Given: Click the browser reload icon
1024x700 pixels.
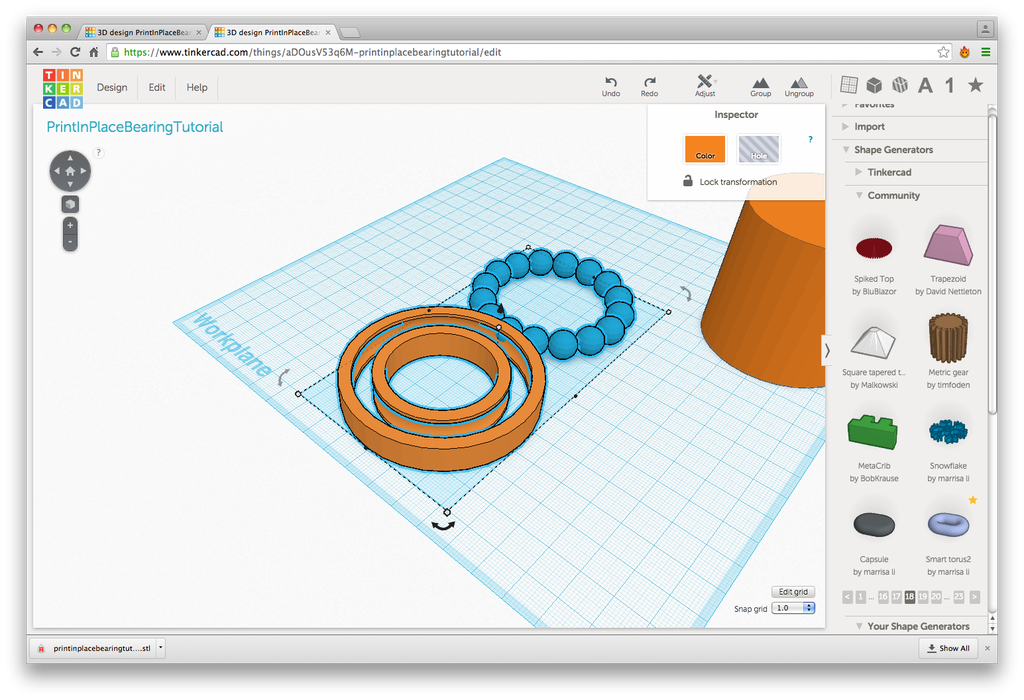Looking at the screenshot, I should (x=75, y=52).
